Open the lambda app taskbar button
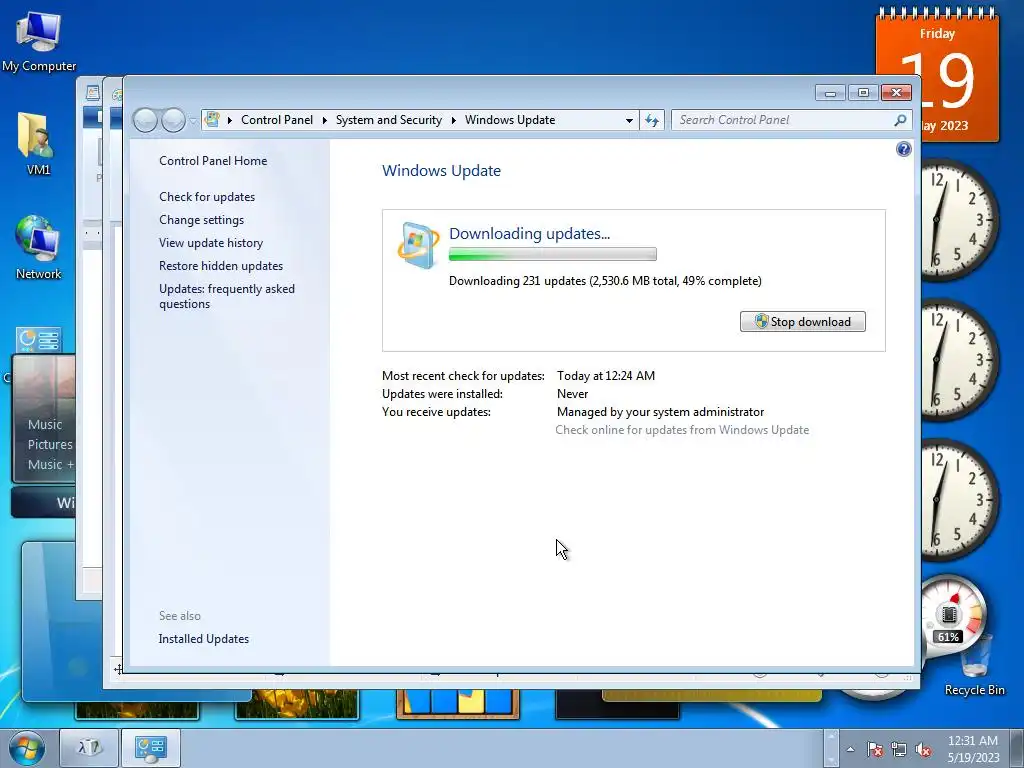The width and height of the screenshot is (1024, 768). click(89, 748)
